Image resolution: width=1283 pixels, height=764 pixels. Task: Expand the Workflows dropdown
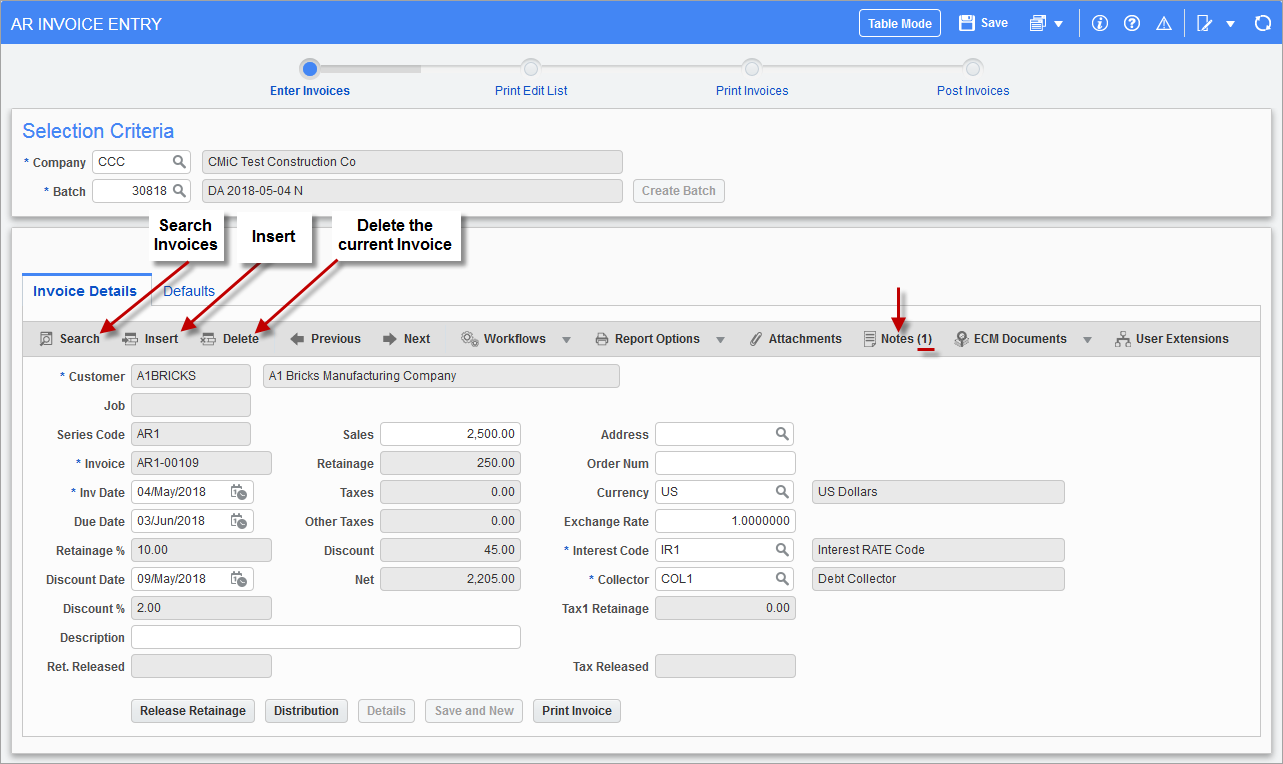tap(566, 340)
